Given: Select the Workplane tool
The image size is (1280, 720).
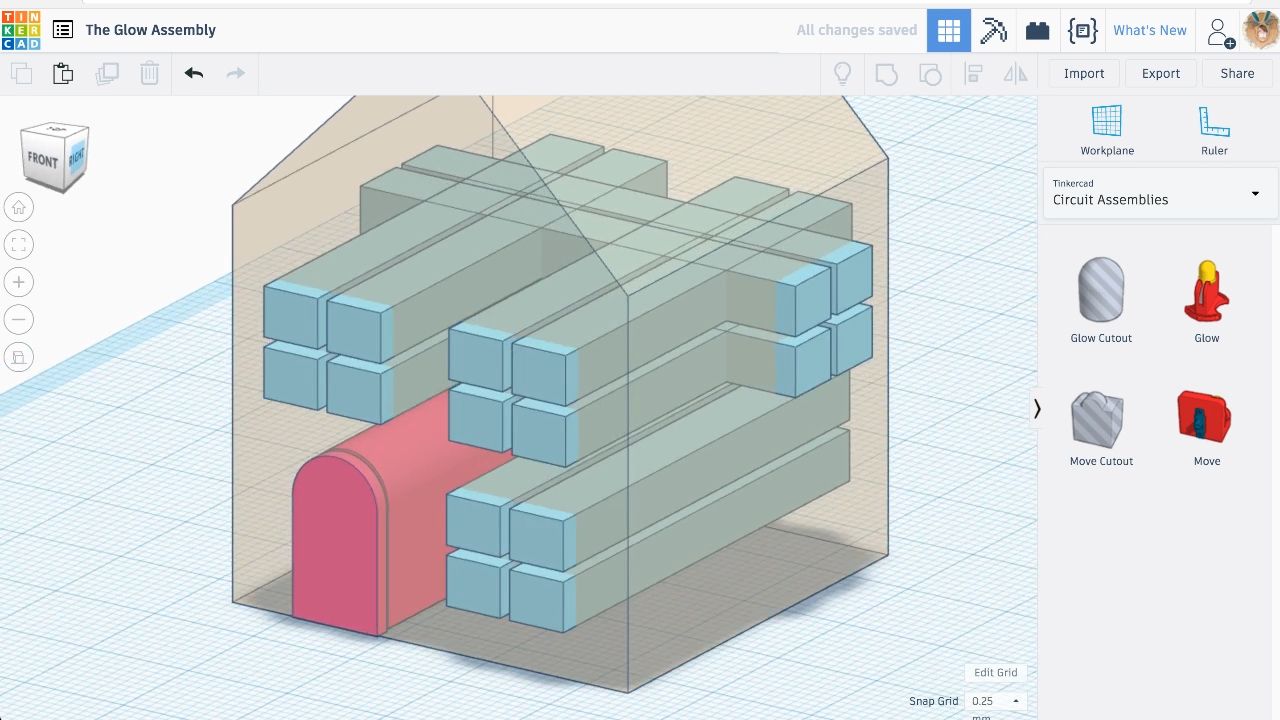Looking at the screenshot, I should tap(1107, 130).
